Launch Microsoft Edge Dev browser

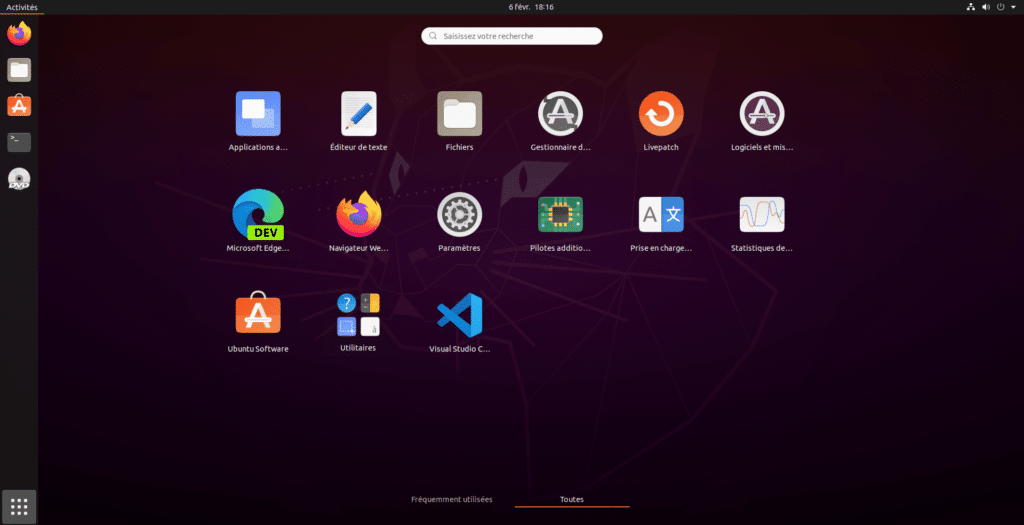258,215
